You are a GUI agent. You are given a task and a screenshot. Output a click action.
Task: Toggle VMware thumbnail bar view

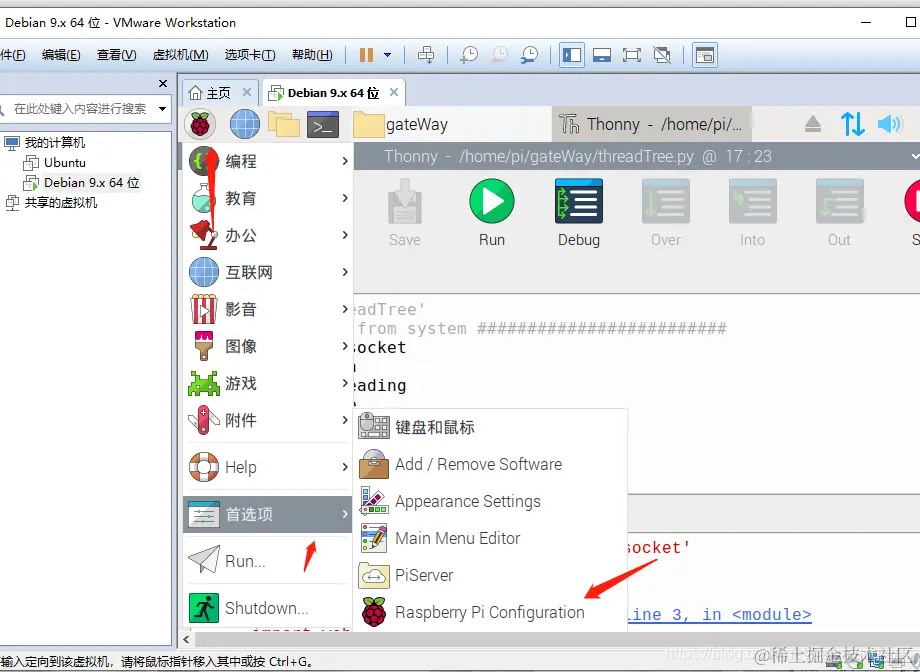tap(602, 55)
